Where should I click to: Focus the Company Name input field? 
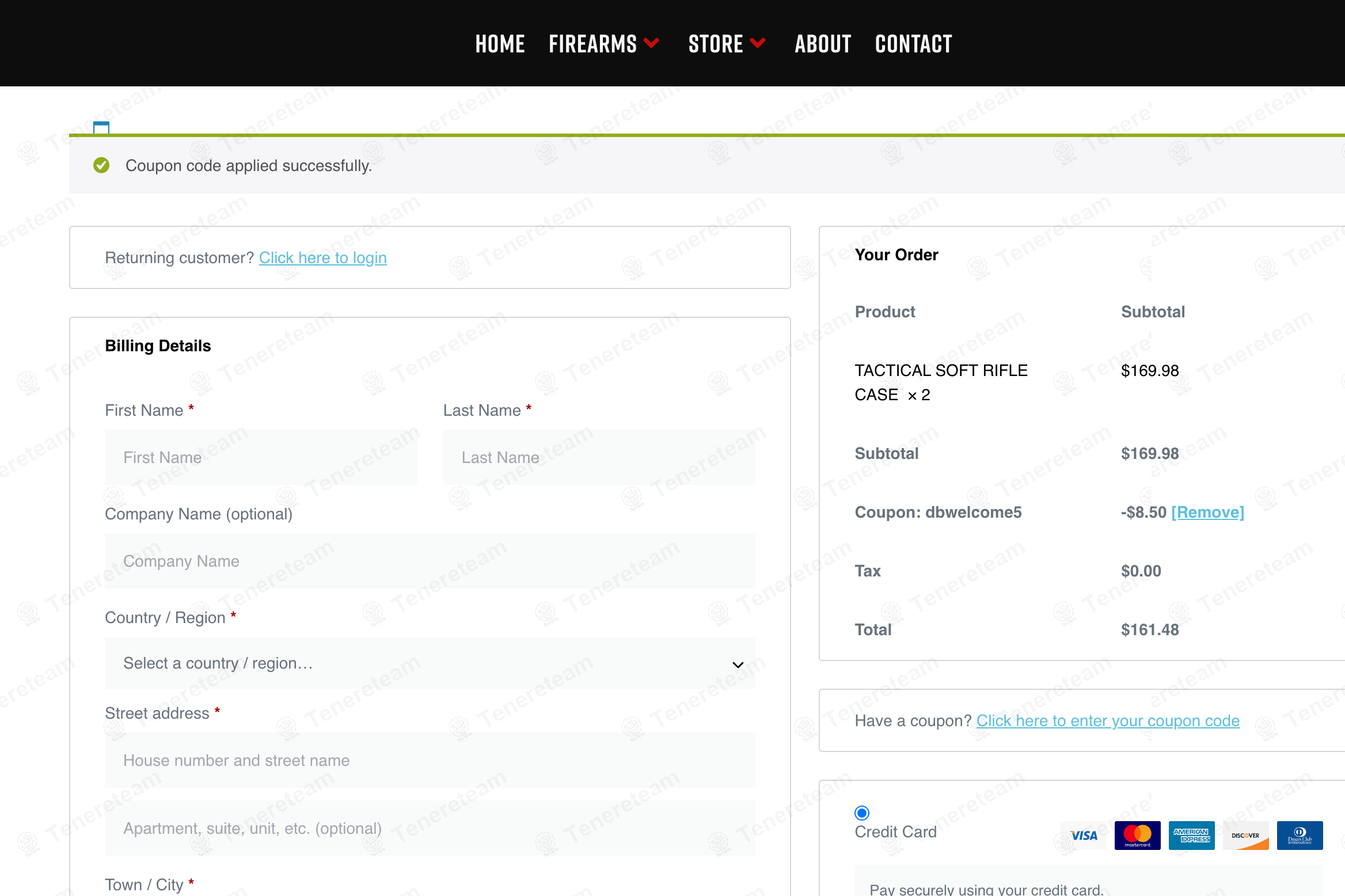[430, 561]
